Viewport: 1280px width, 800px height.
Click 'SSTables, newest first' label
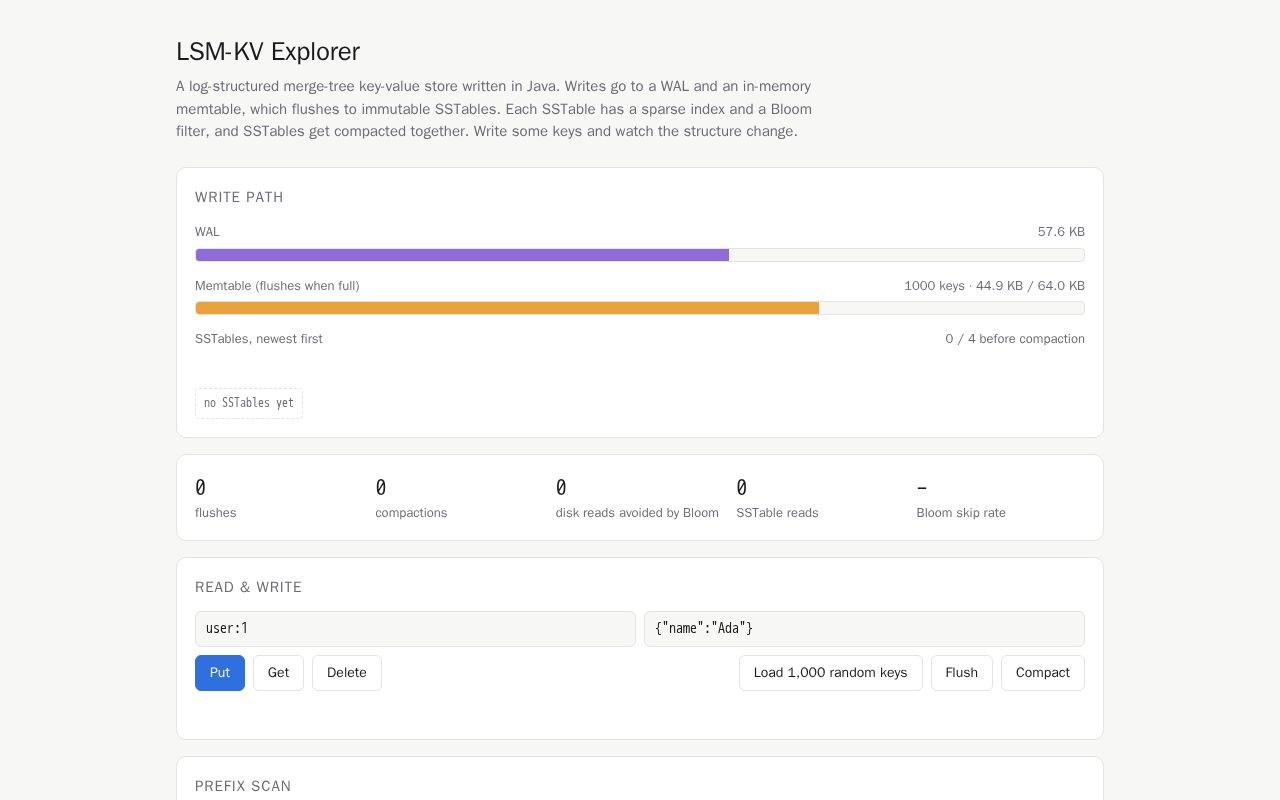[259, 339]
